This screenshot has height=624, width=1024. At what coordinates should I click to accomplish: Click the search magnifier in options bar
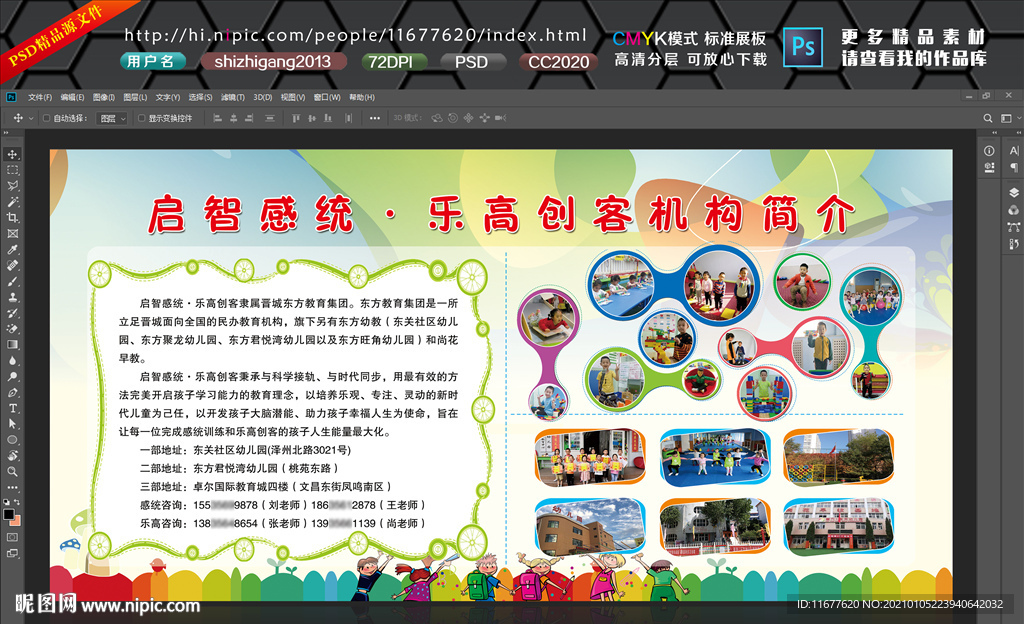click(988, 118)
